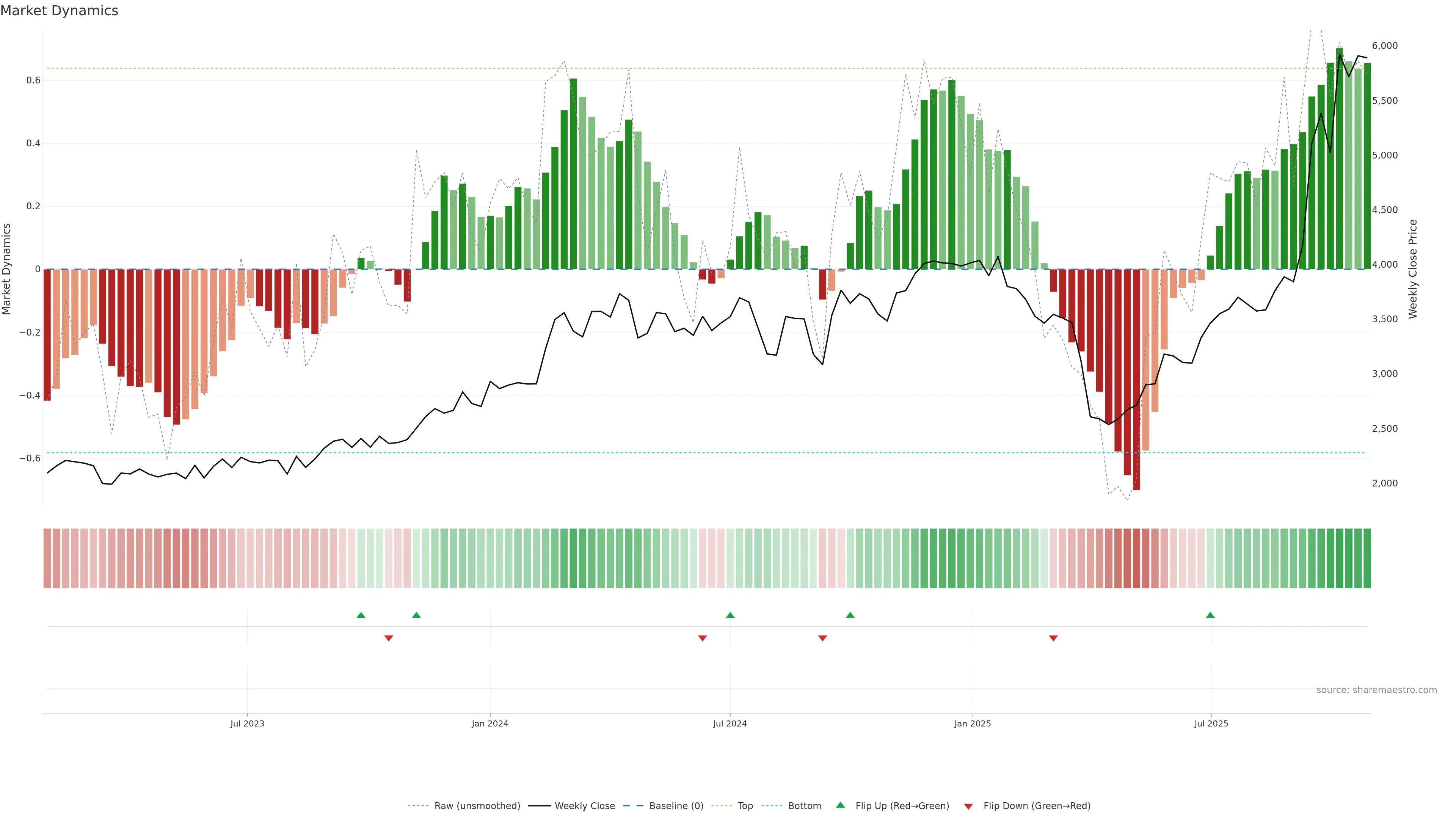
Task: Click the Weekly Close Price axis title
Action: 1412,269
